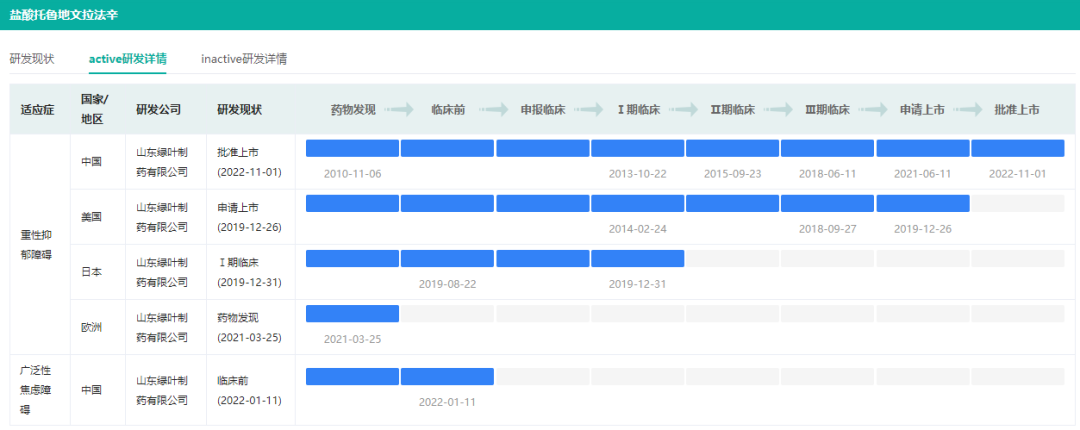Click arrow between Ⅱ期临床 and Ⅲ期临床

[x=779, y=110]
